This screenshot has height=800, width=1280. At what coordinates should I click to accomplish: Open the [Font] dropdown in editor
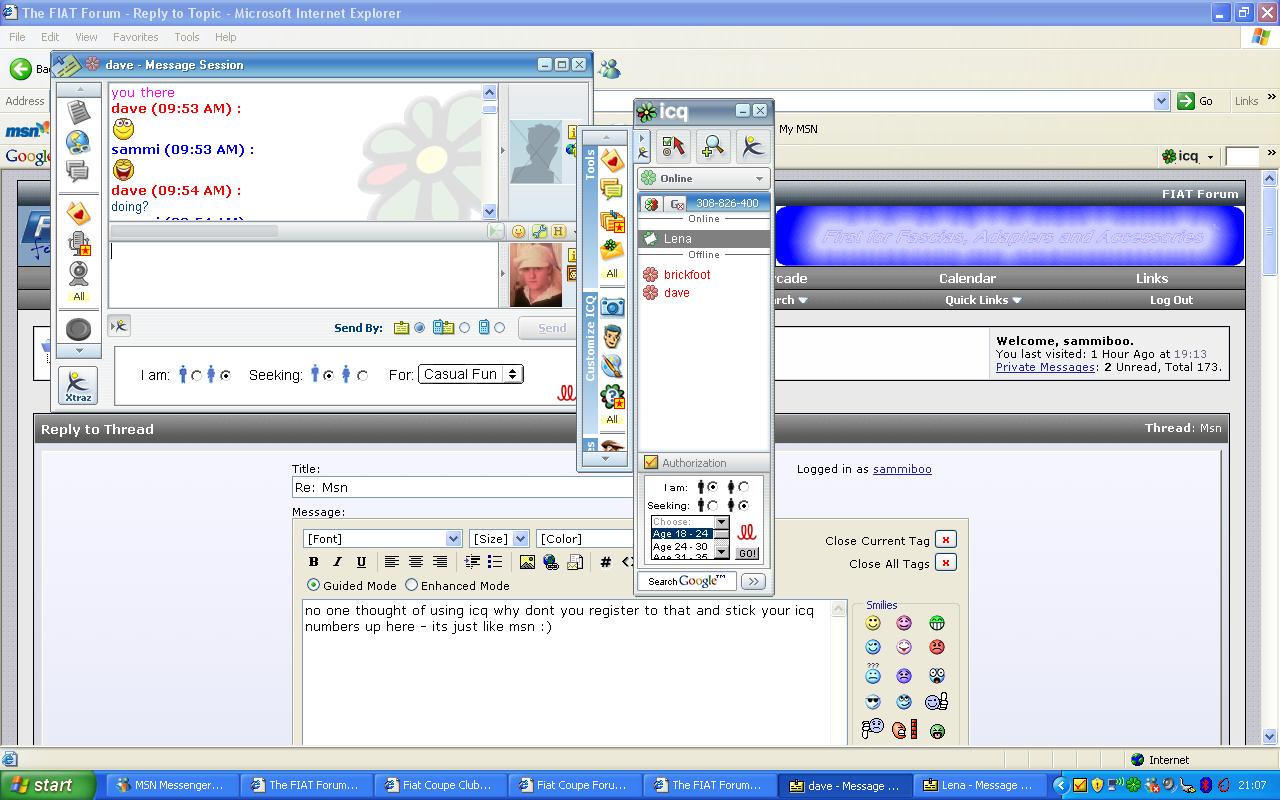click(382, 538)
